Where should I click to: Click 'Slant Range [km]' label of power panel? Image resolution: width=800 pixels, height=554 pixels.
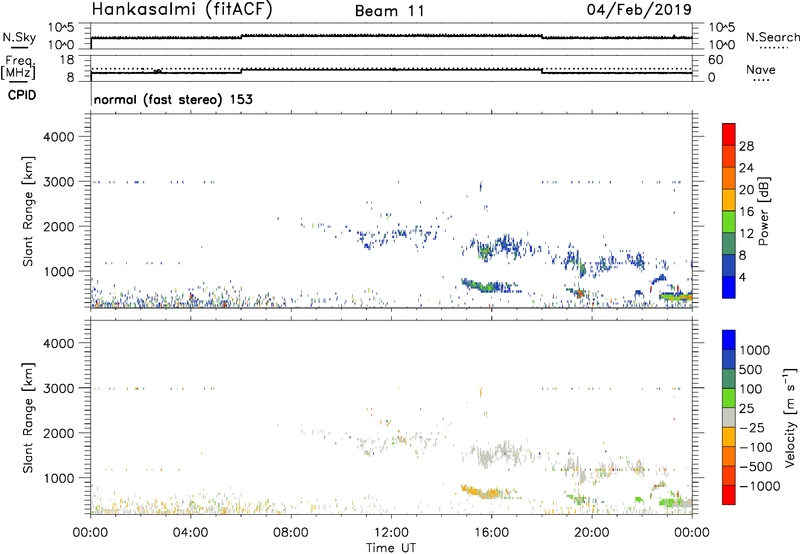[28, 211]
